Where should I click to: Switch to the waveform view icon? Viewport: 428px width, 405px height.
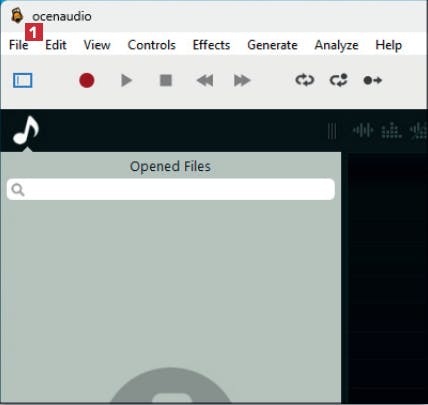tap(363, 130)
